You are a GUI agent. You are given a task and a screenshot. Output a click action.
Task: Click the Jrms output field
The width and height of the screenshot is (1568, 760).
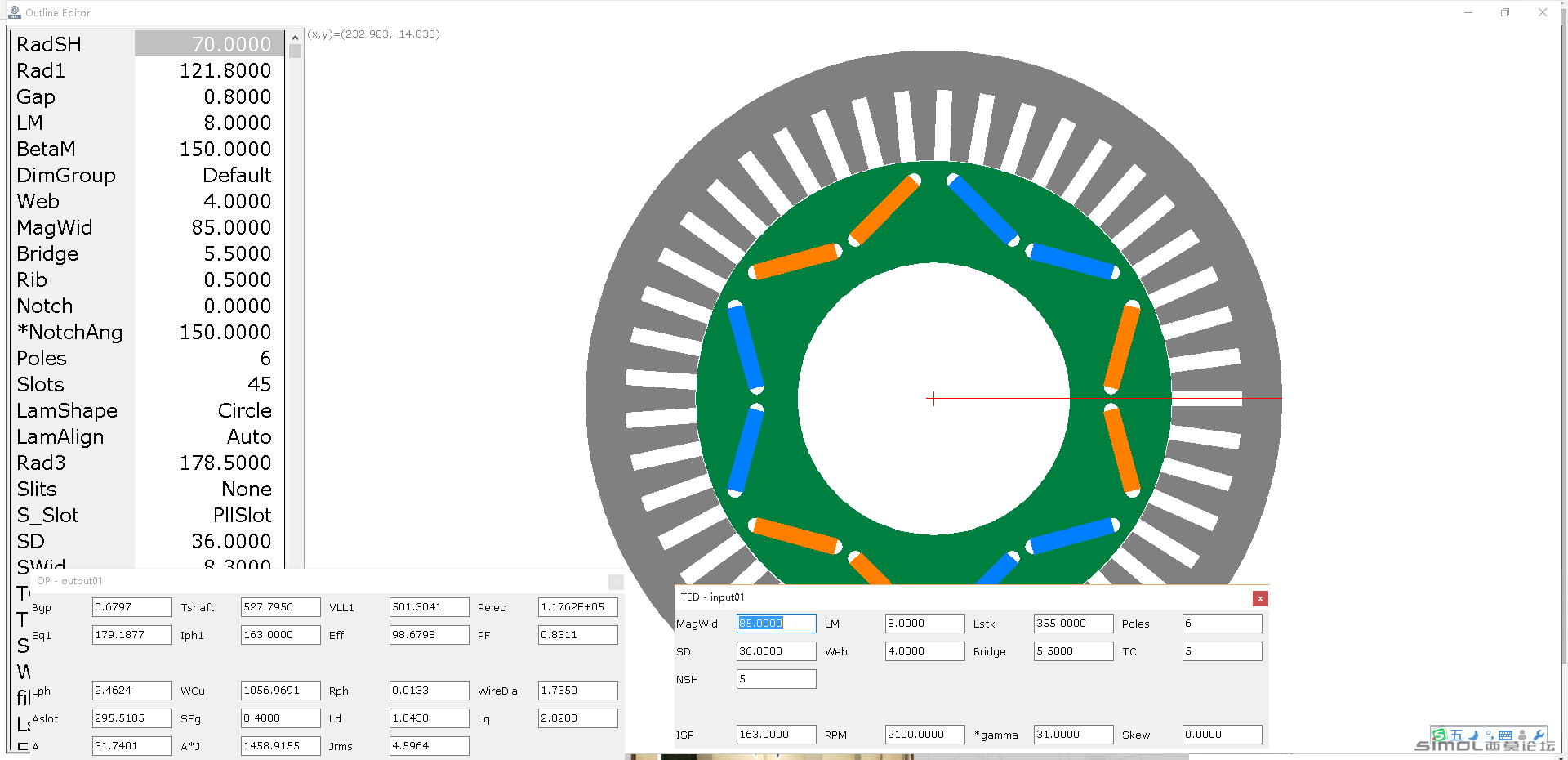[429, 746]
